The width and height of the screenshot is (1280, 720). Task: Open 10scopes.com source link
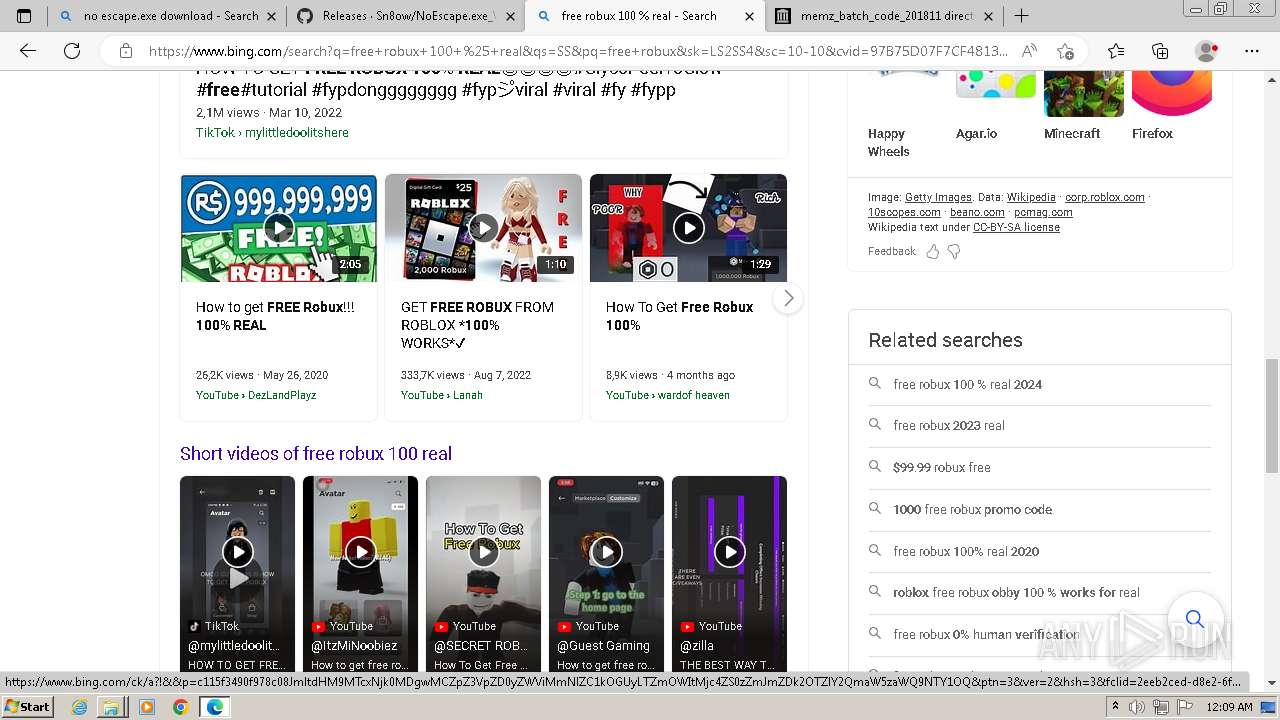pos(904,212)
